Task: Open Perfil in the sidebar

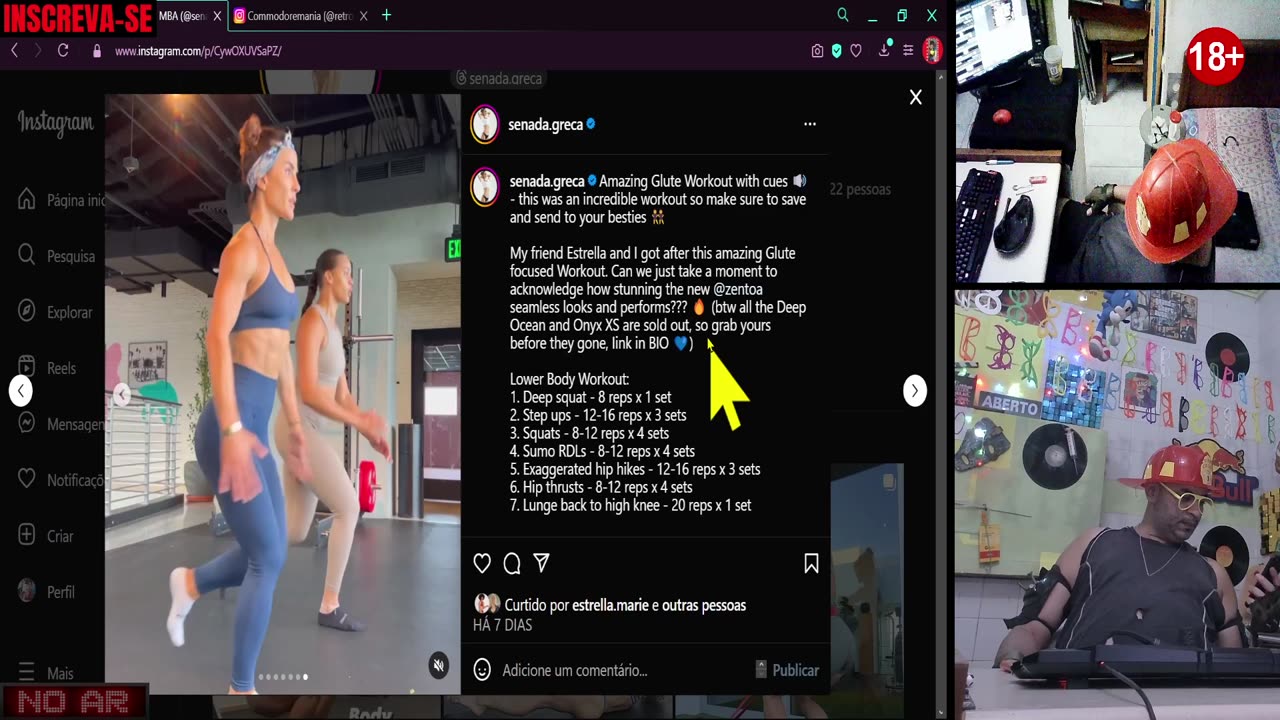Action: 46,592
